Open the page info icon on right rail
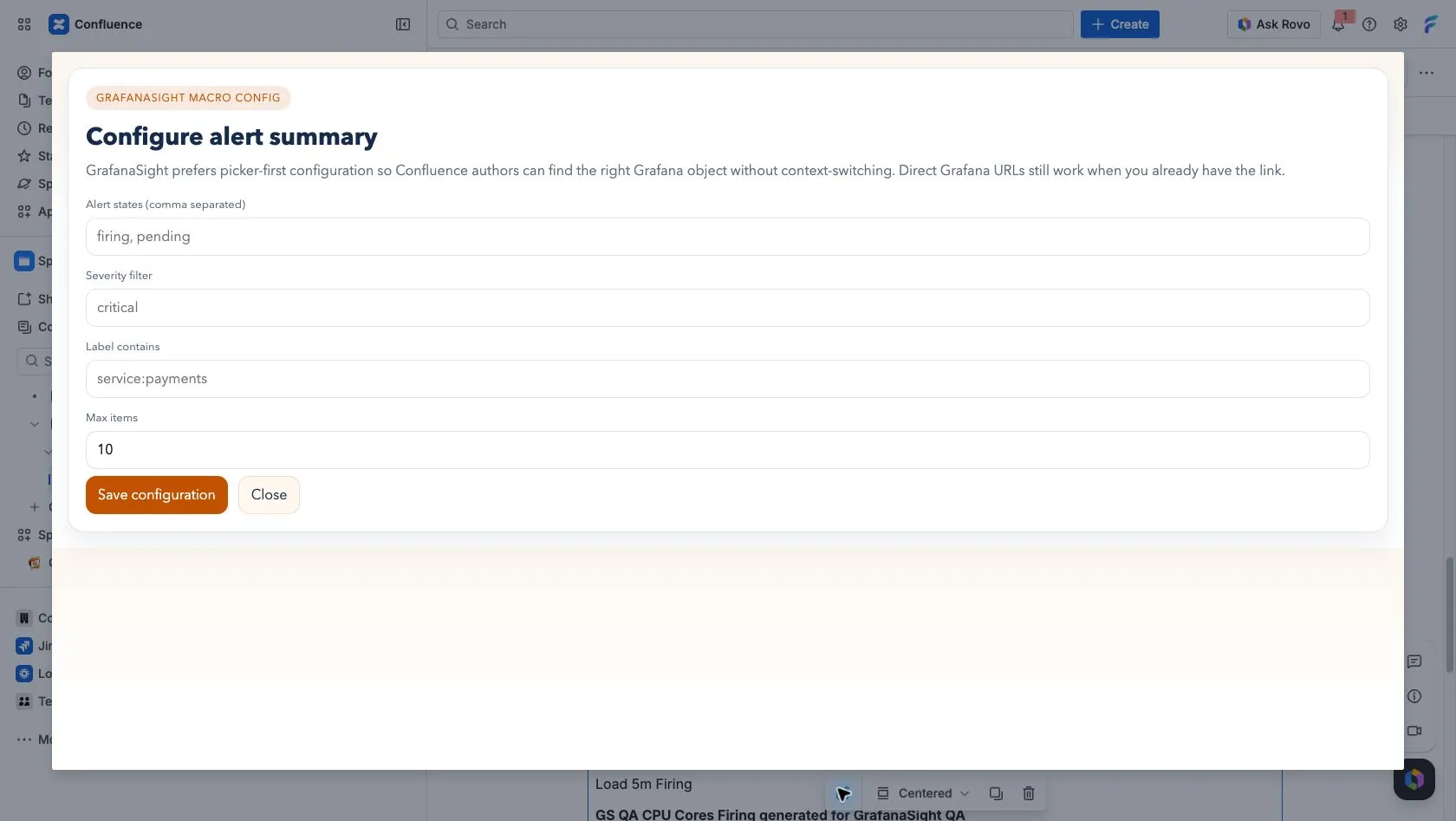Image resolution: width=1456 pixels, height=821 pixels. pyautogui.click(x=1414, y=696)
